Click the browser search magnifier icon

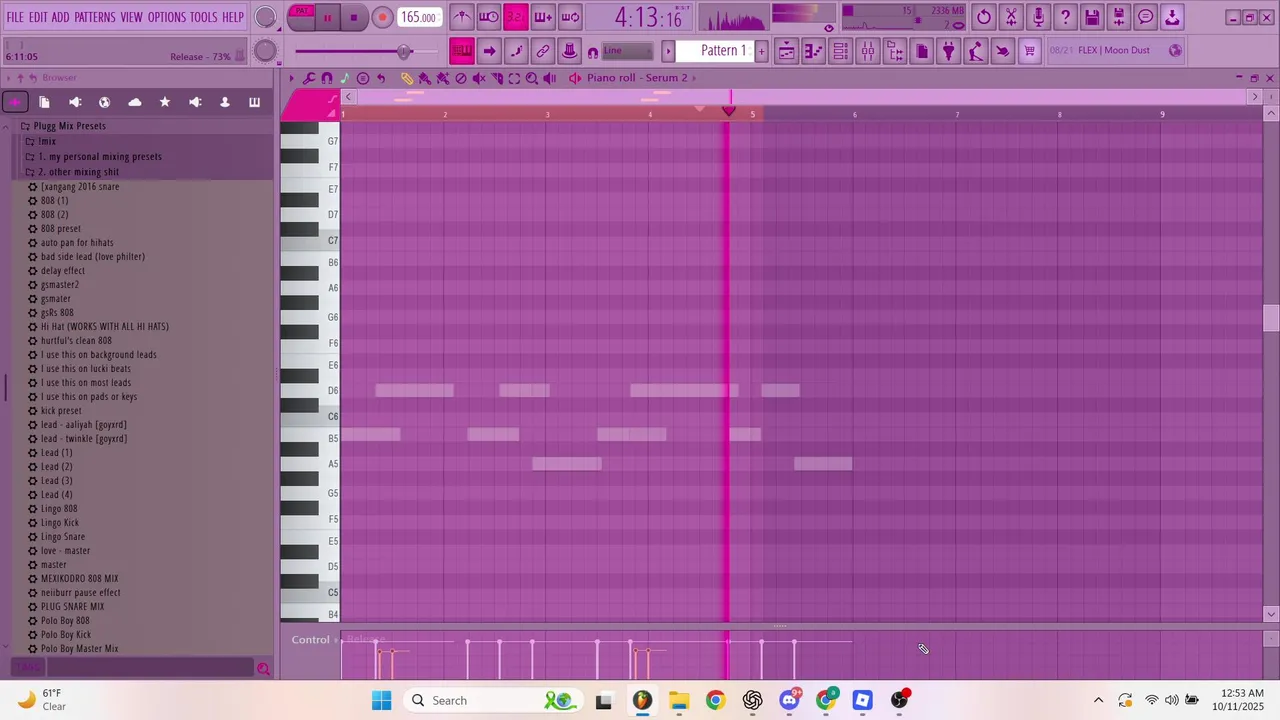click(263, 669)
